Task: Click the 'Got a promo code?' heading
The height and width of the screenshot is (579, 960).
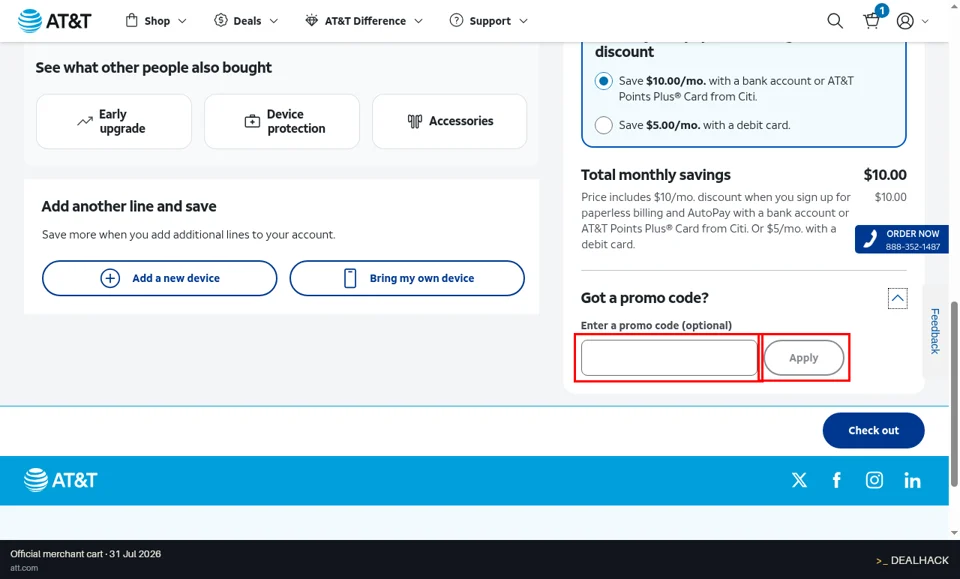Action: 645,298
